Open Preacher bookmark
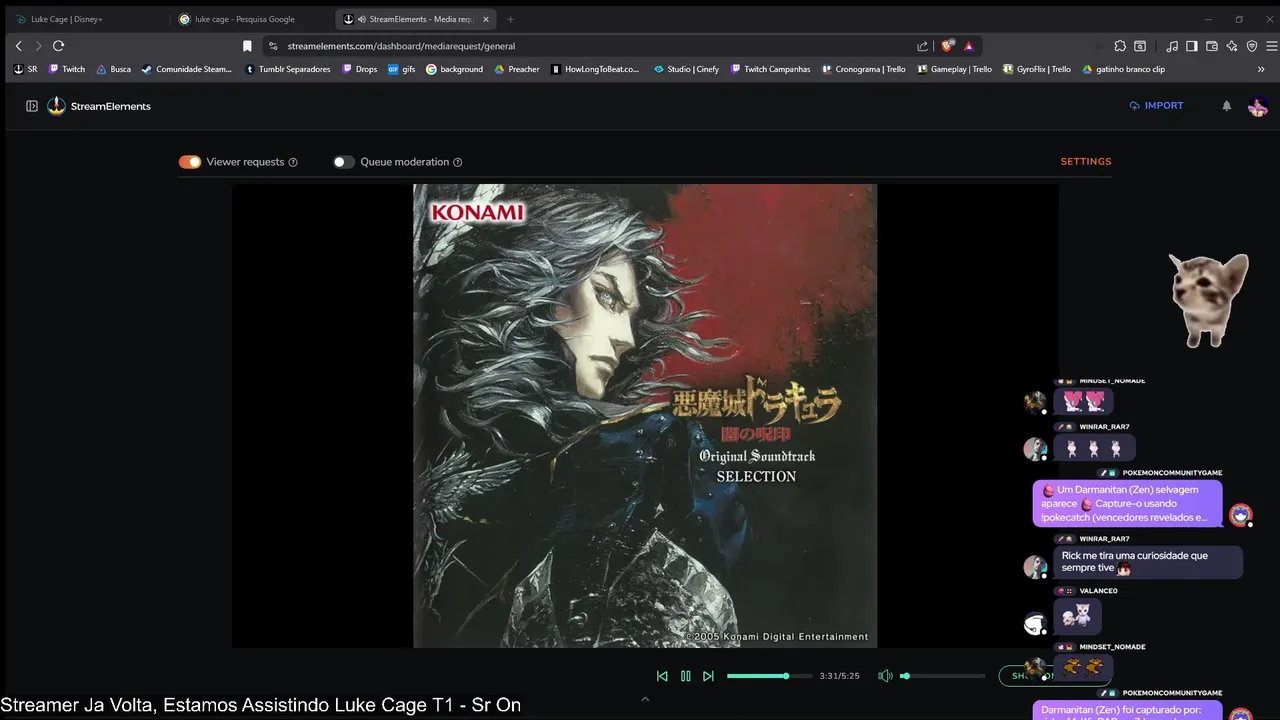The width and height of the screenshot is (1280, 720). [x=517, y=69]
